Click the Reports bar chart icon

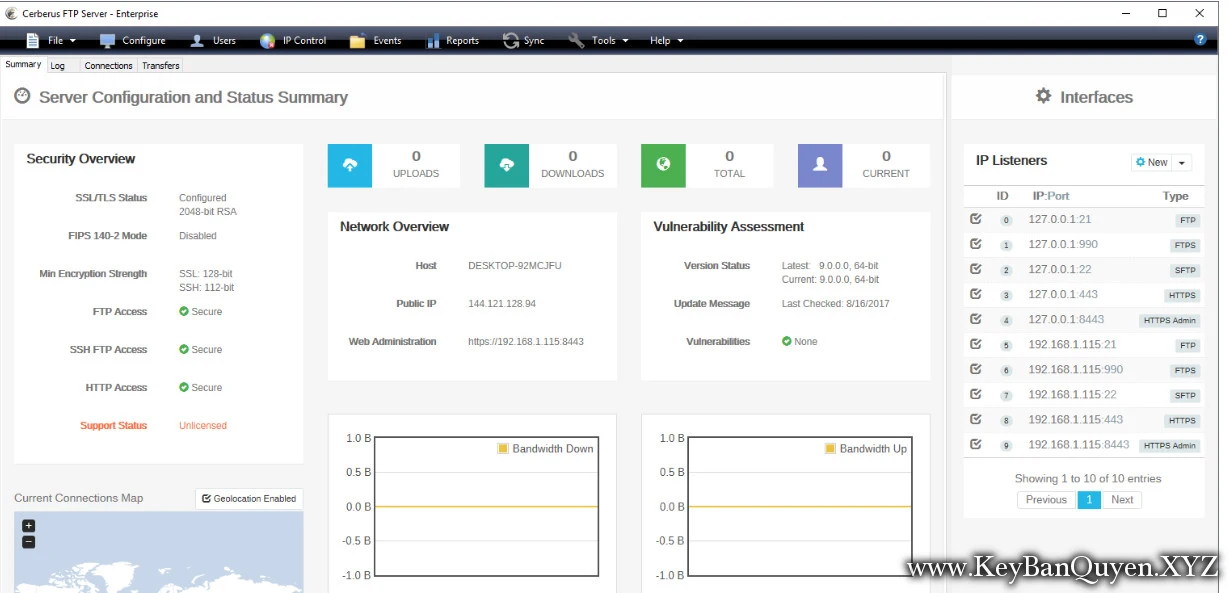tap(433, 40)
